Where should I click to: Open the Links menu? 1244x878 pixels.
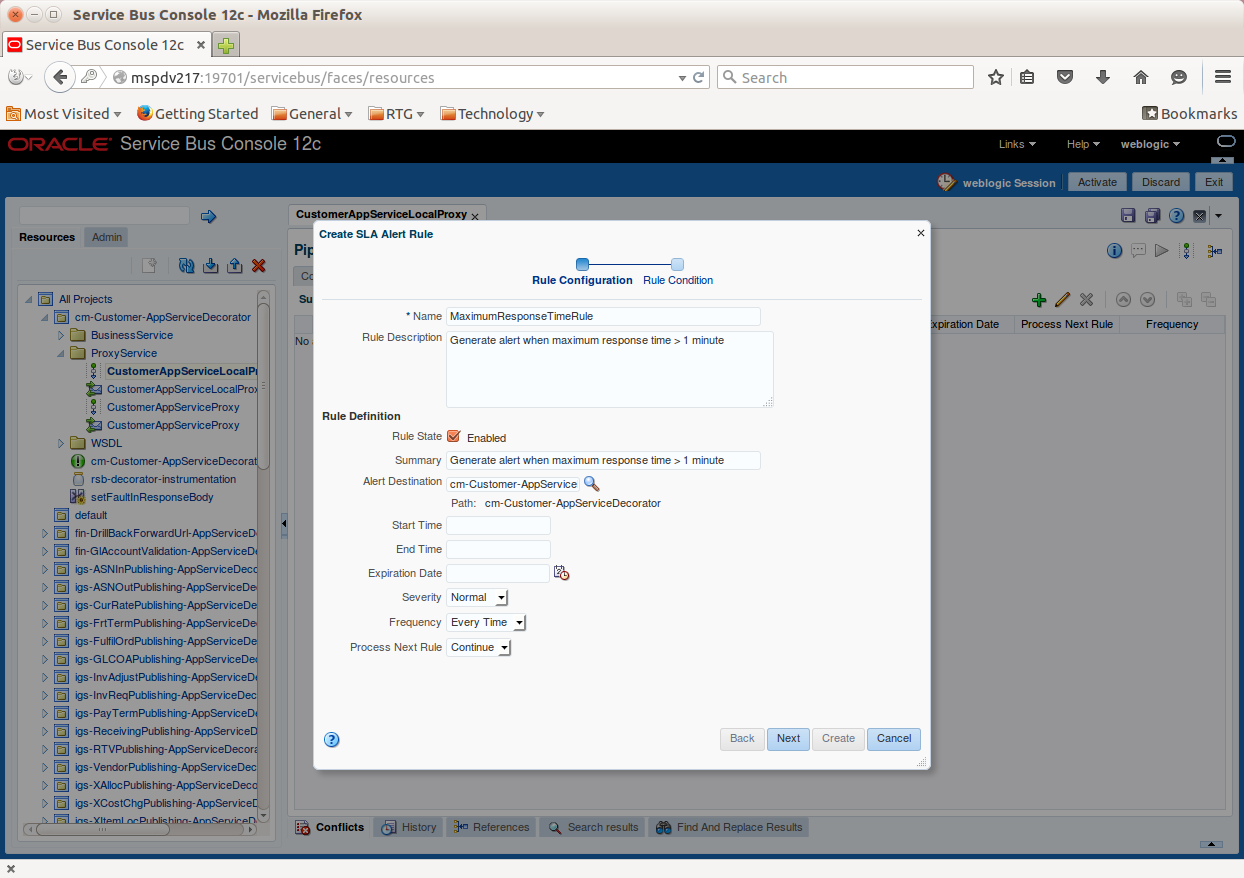tap(1017, 144)
